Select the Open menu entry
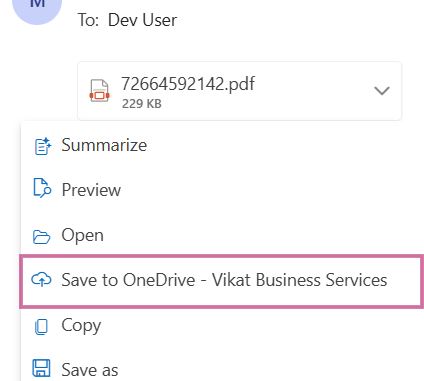The width and height of the screenshot is (424, 381). (222, 235)
